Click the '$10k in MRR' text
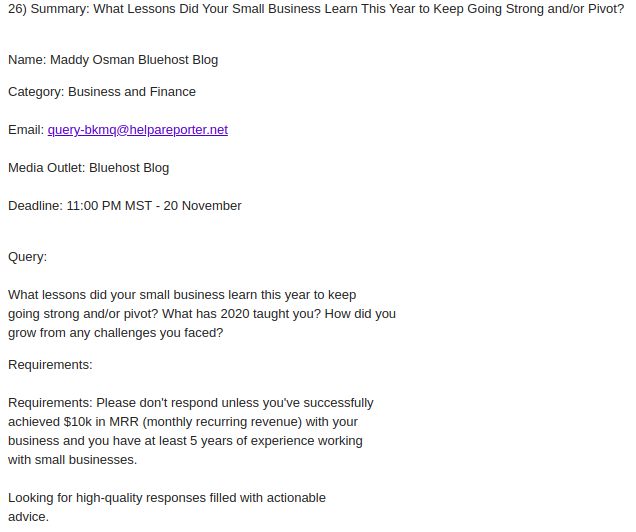Viewport: 636px width, 532px height. (101, 422)
